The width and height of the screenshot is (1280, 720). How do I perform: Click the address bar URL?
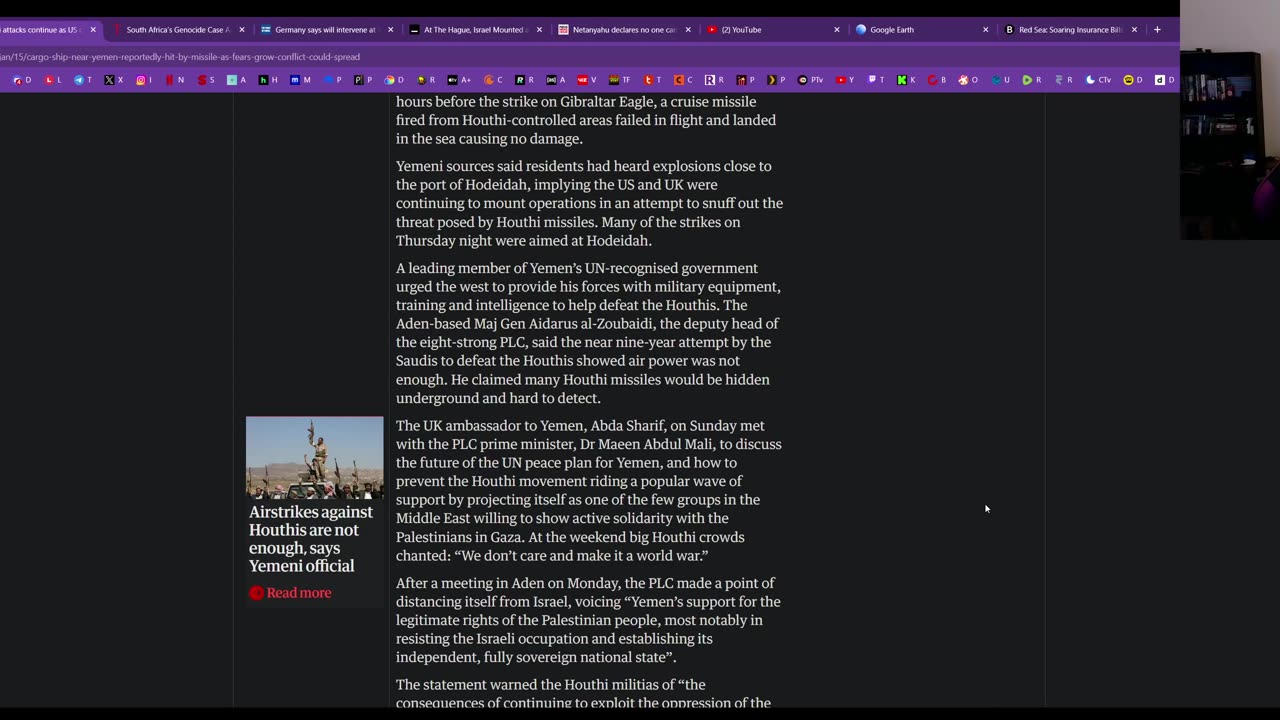[x=180, y=57]
